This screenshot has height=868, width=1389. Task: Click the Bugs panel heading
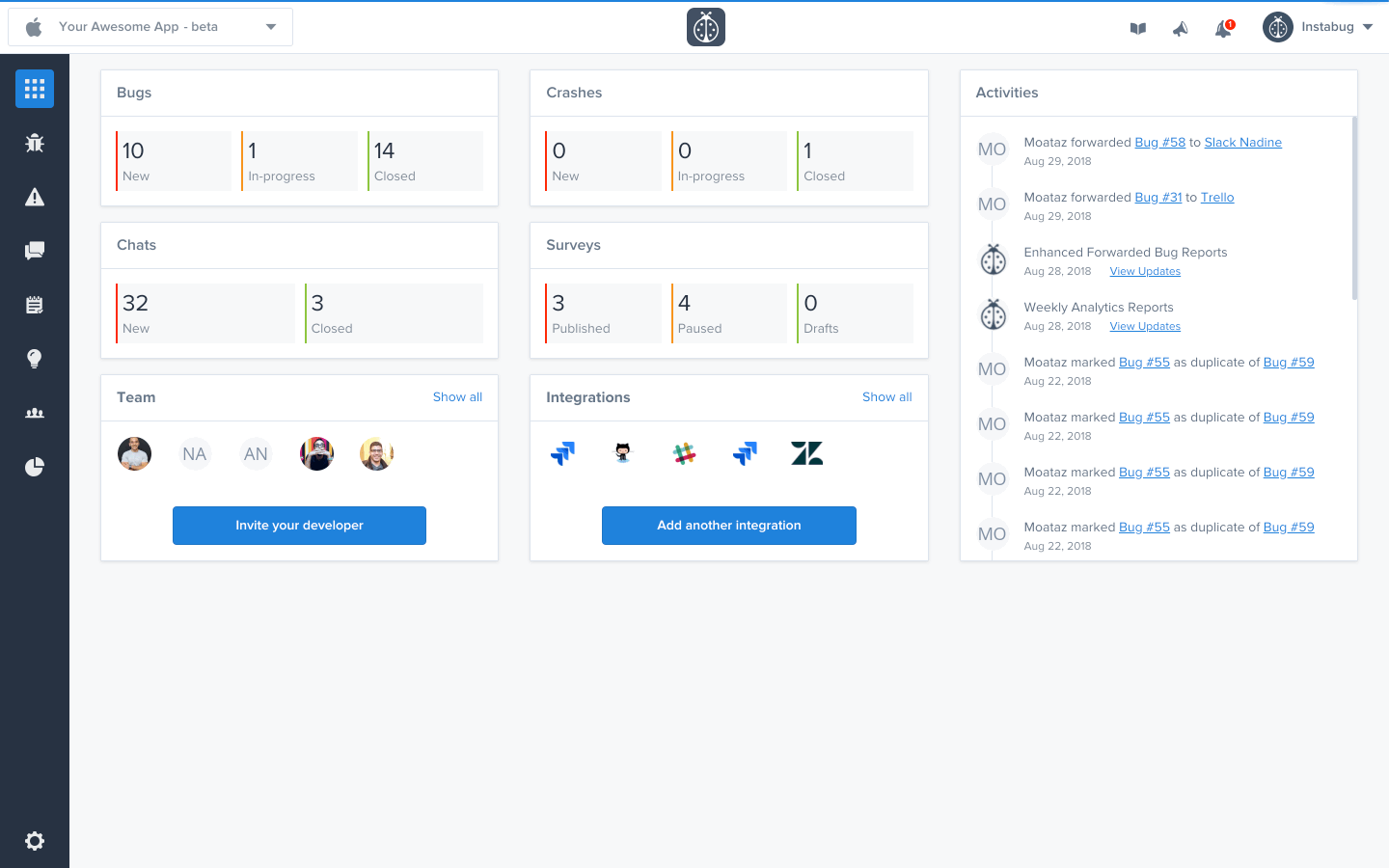[x=134, y=93]
